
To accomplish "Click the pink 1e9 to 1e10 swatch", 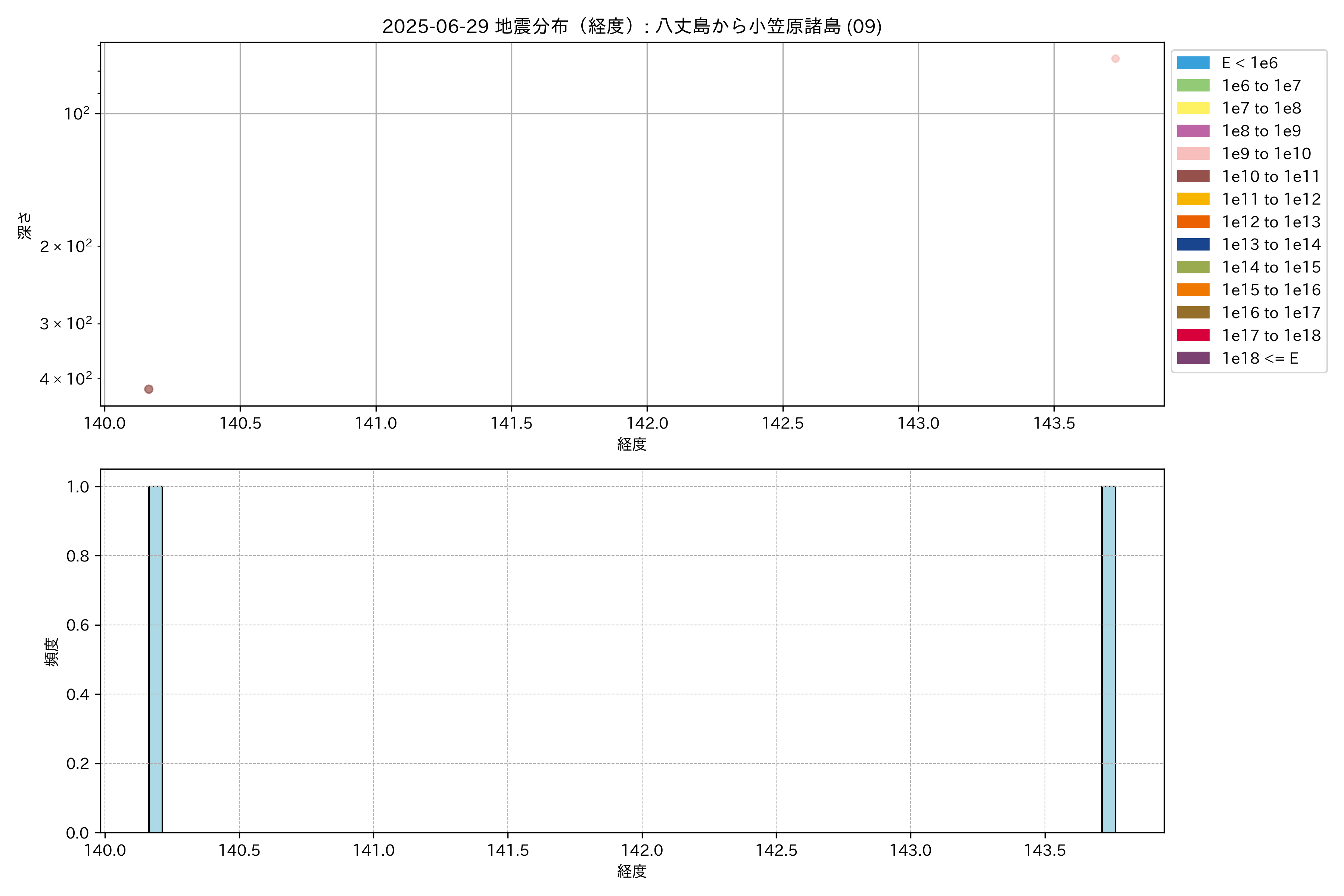I will tap(1193, 154).
